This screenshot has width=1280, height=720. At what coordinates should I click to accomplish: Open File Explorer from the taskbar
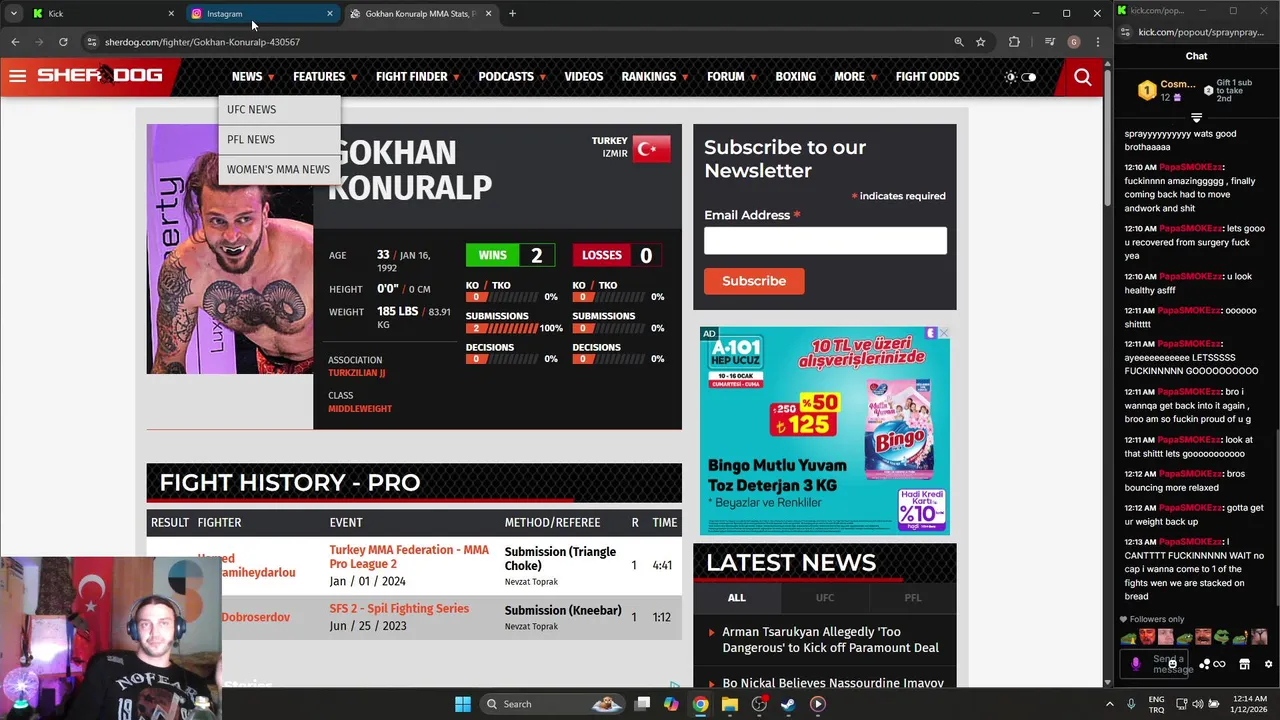pos(730,704)
